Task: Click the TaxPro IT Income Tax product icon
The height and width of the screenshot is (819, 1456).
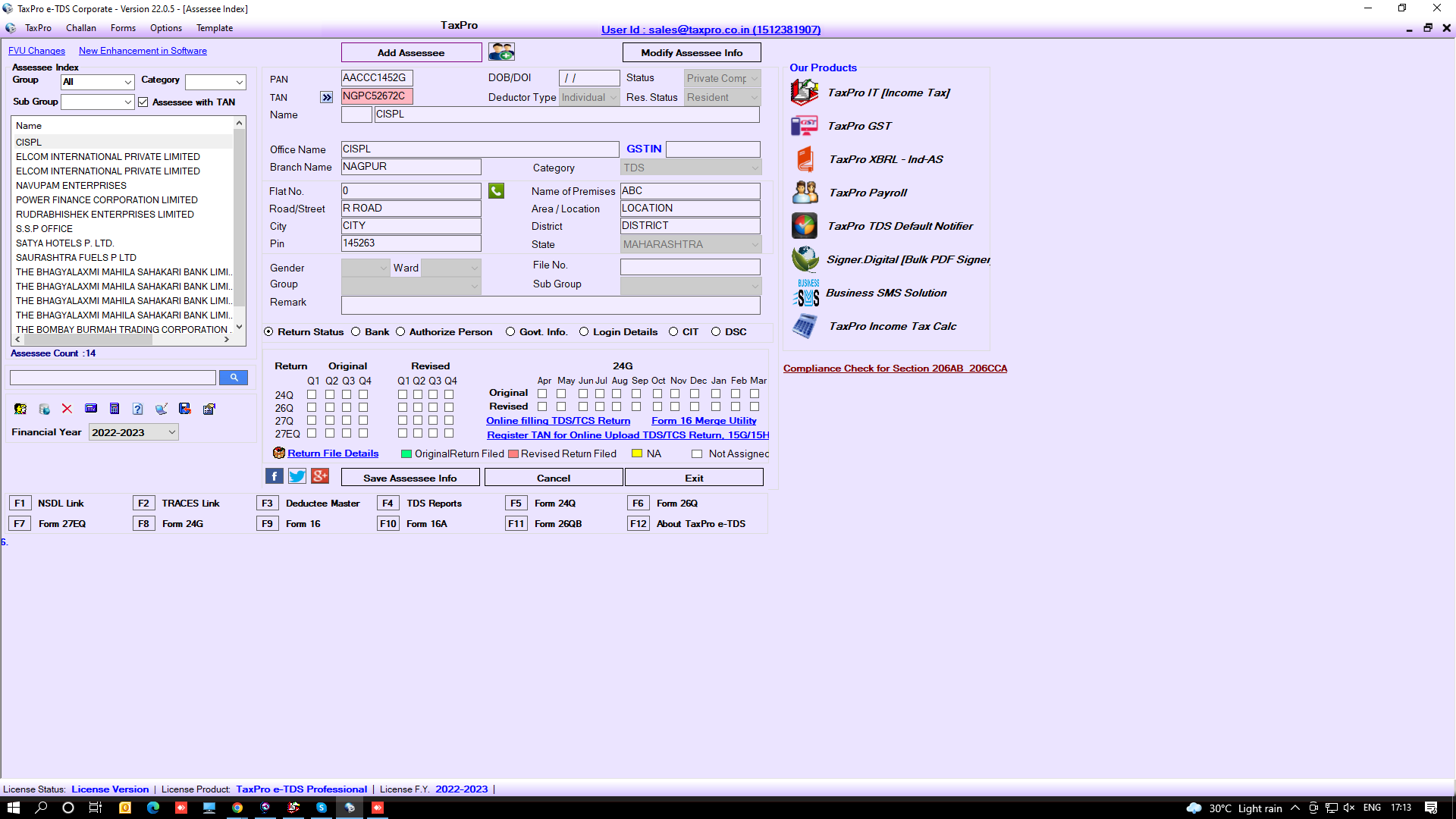Action: (805, 93)
